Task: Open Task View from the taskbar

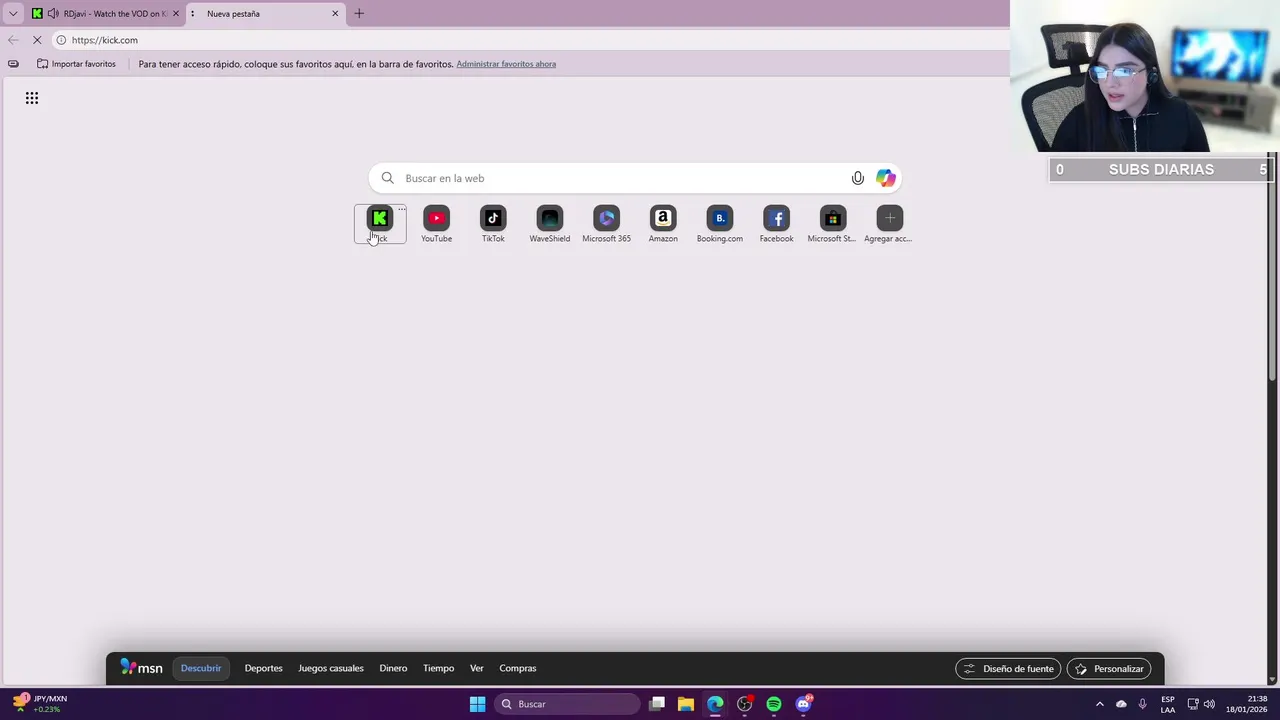Action: (657, 704)
